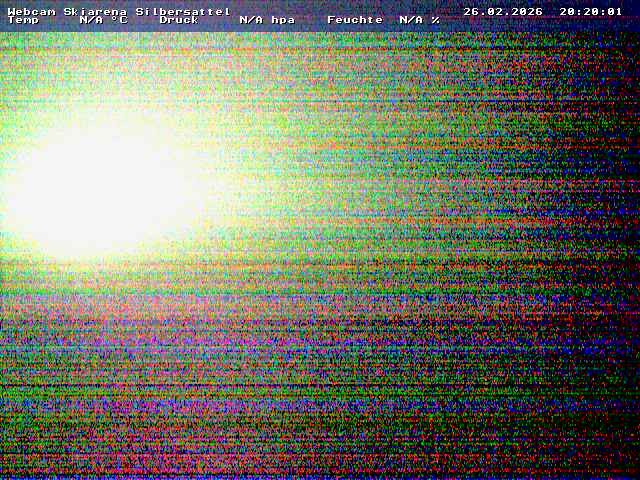Screen dimensions: 640x480
Task: Click the "Temp" label
Action: tap(23, 20)
